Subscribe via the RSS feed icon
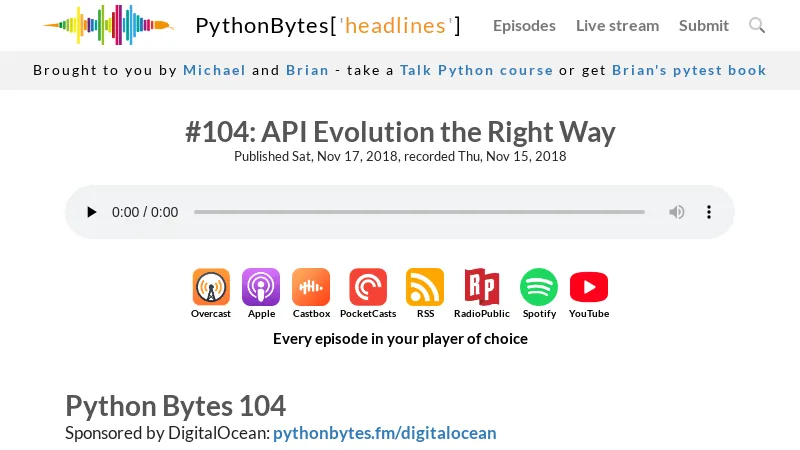Screen dimensions: 800x450 tap(425, 287)
